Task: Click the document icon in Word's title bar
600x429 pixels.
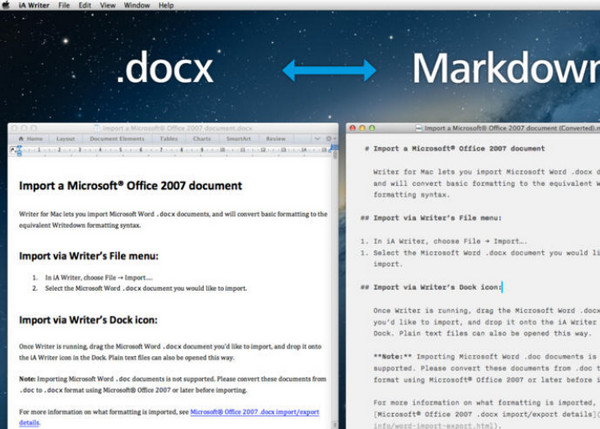Action: [97, 128]
